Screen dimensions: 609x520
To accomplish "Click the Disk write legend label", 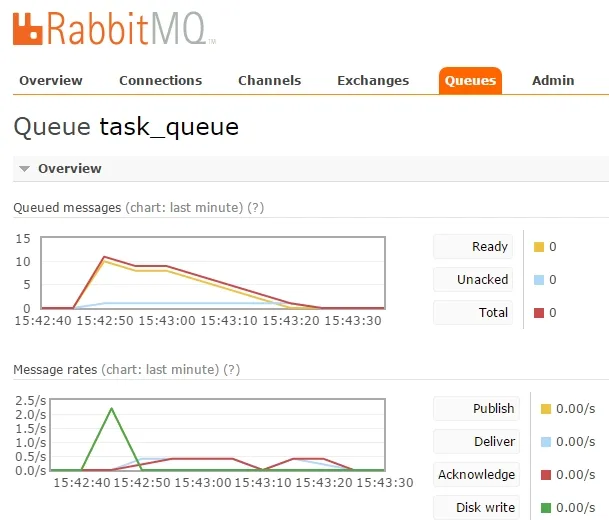I will [477, 507].
